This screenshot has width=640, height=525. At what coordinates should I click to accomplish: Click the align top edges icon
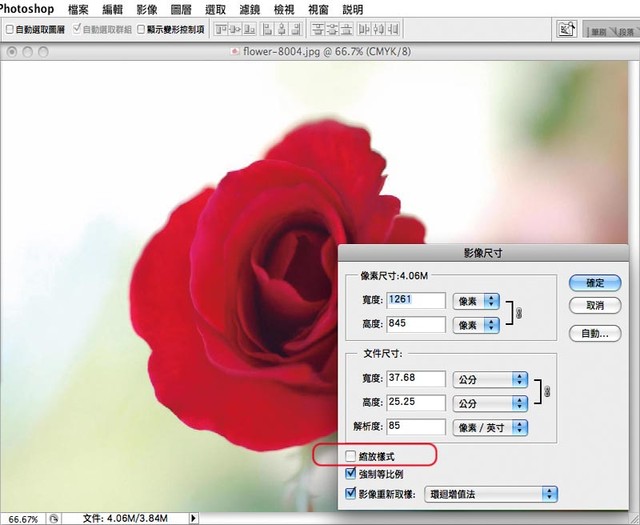click(222, 30)
